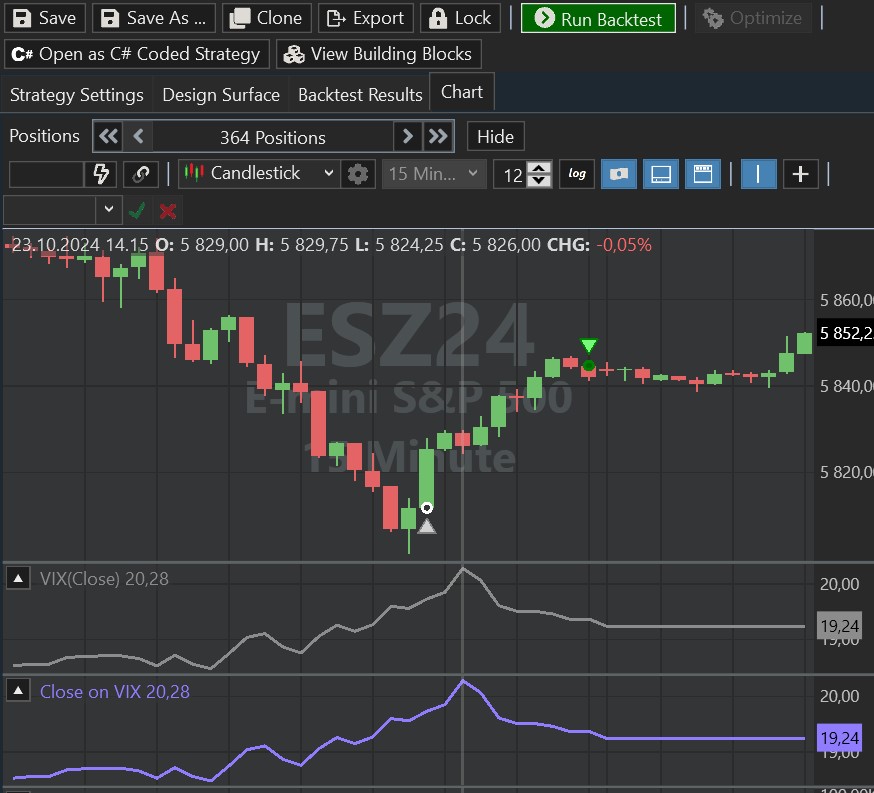
Task: Go to next position arrow
Action: click(x=407, y=137)
